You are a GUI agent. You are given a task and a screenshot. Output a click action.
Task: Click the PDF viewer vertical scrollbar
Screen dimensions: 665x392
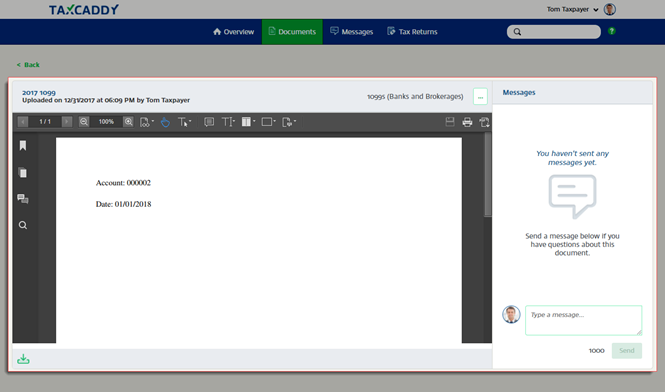click(488, 174)
